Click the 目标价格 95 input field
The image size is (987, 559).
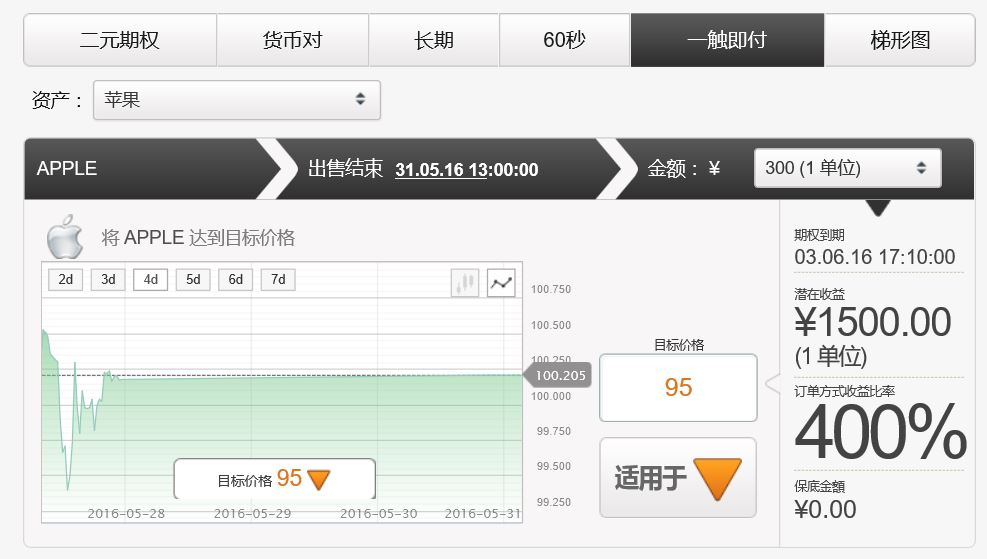(x=678, y=388)
